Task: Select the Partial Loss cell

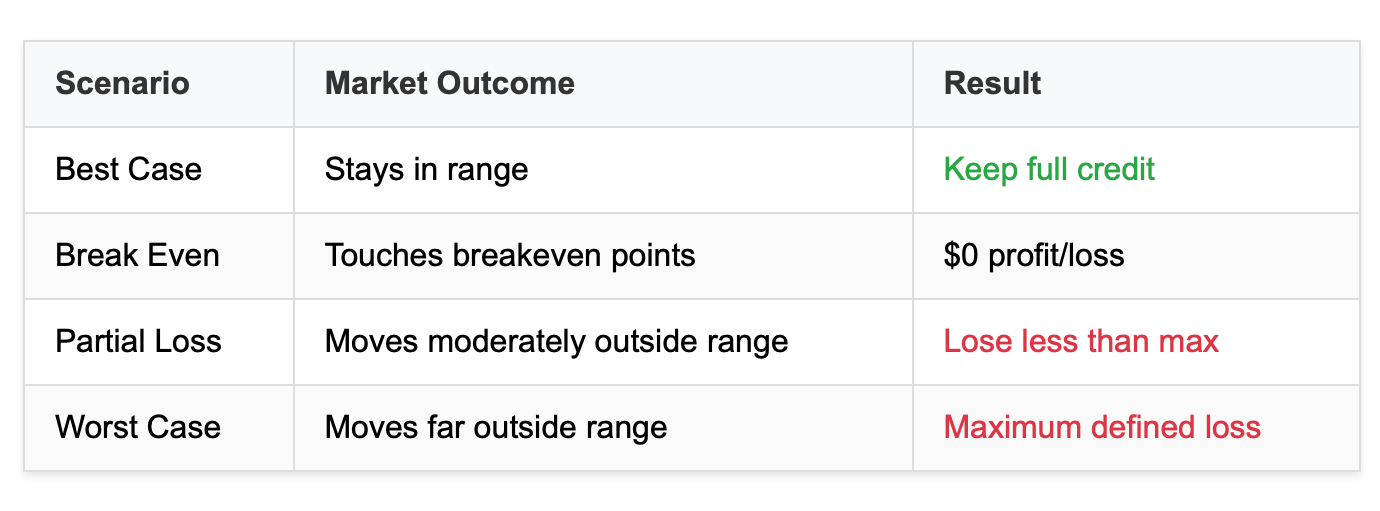Action: click(x=159, y=342)
